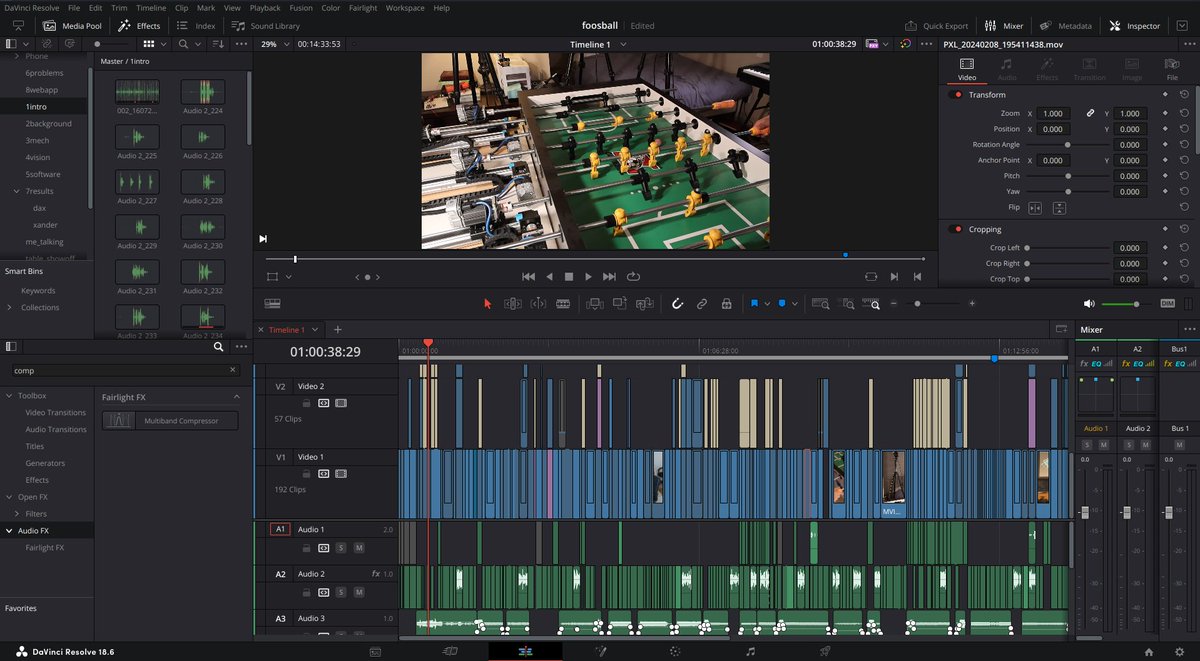
Task: Toggle the Effects panel button
Action: coord(140,26)
